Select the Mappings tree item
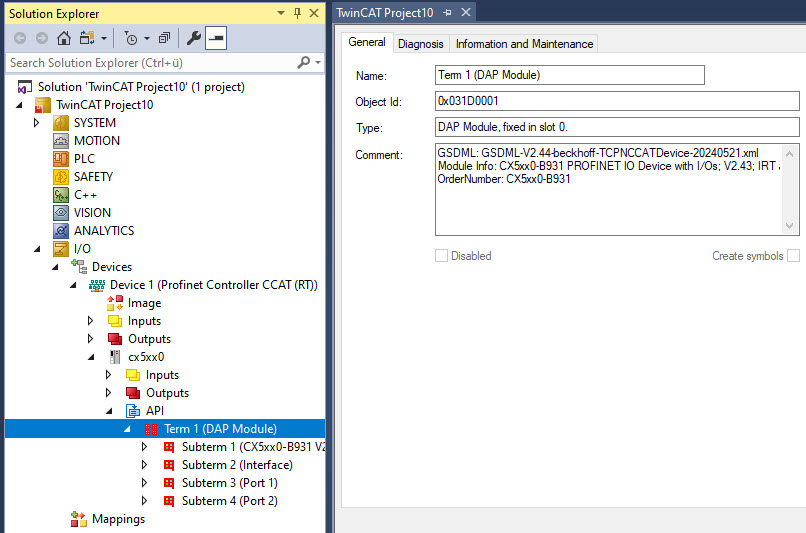The height and width of the screenshot is (533, 806). click(x=118, y=519)
